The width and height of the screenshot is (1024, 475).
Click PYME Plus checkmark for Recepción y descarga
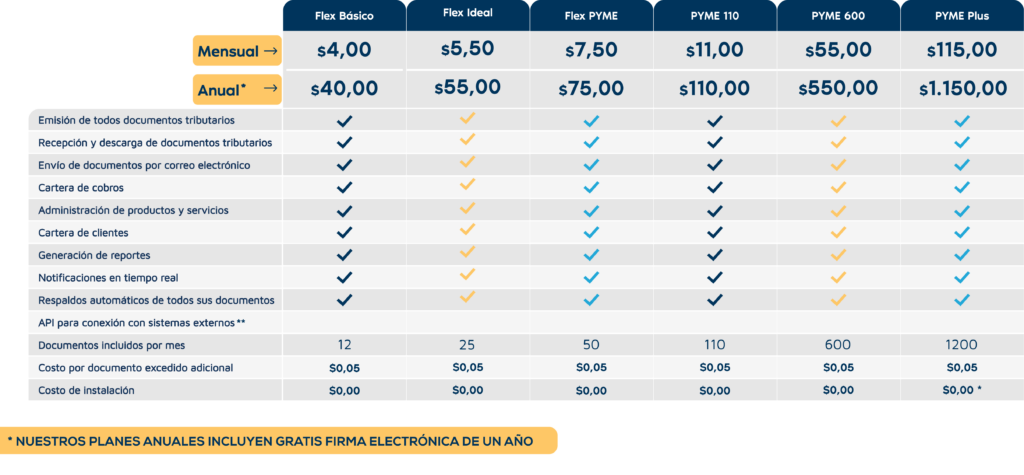(x=962, y=142)
